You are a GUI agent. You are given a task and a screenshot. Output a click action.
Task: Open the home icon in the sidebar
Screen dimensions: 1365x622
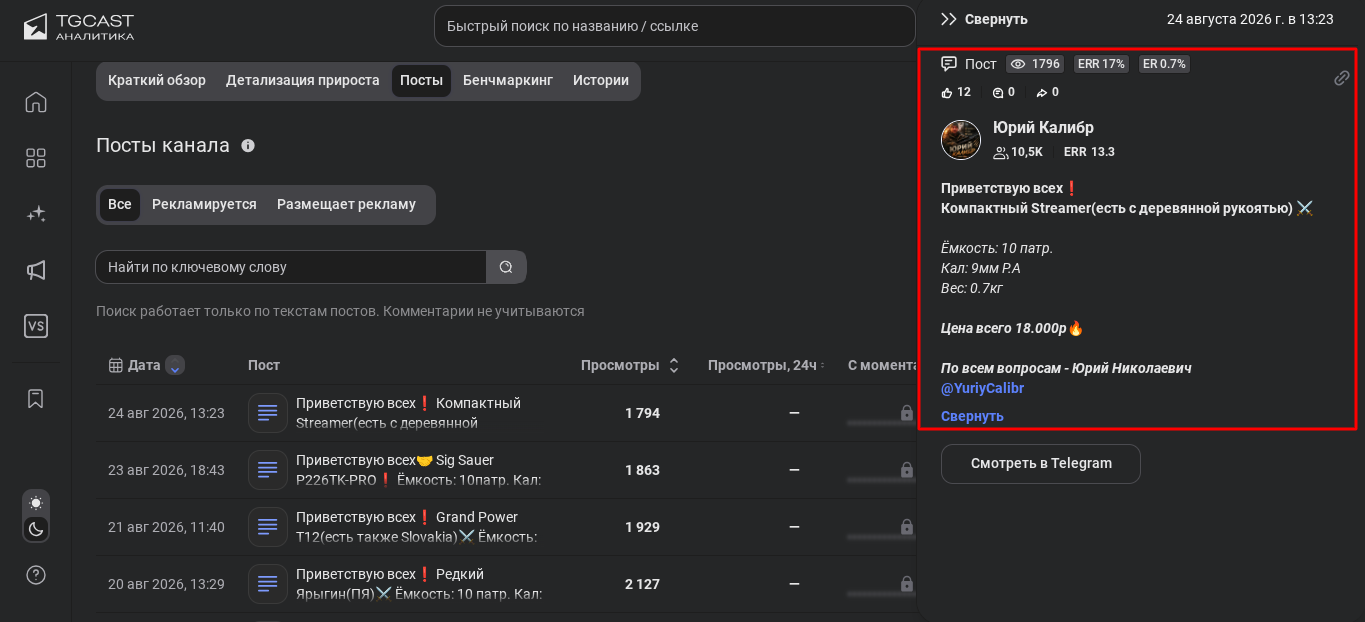pos(36,102)
